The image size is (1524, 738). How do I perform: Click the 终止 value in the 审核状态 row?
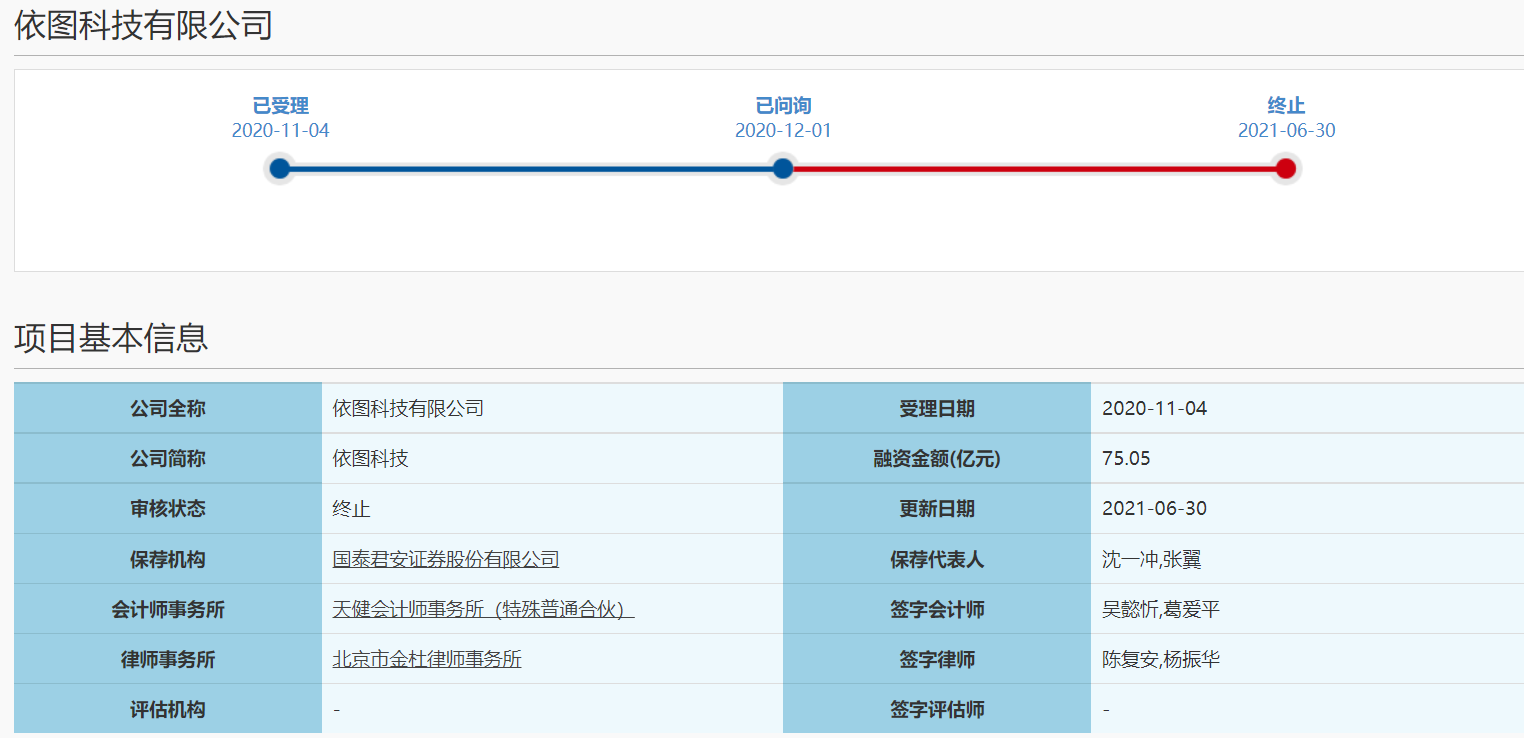[x=352, y=509]
